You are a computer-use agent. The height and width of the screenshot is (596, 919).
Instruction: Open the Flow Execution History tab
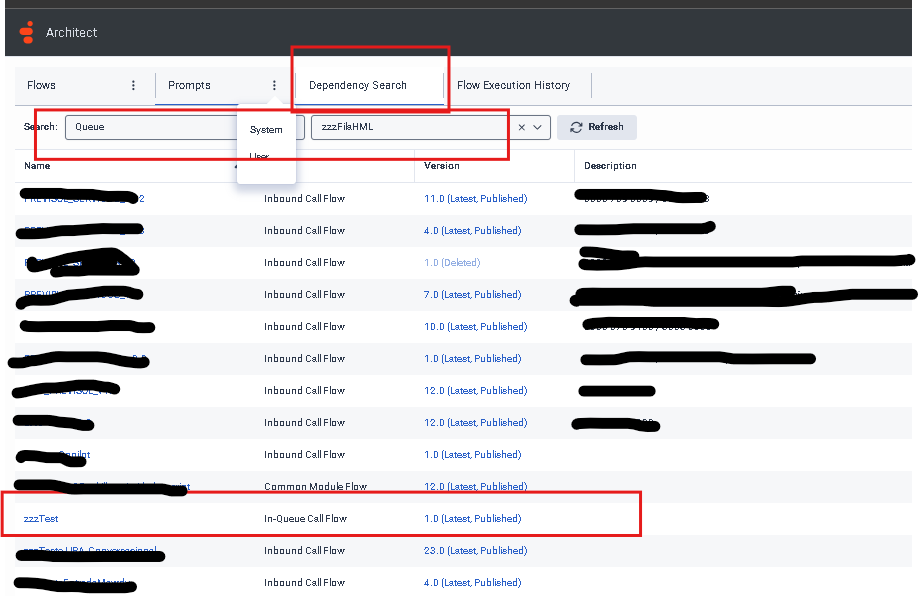tap(513, 86)
